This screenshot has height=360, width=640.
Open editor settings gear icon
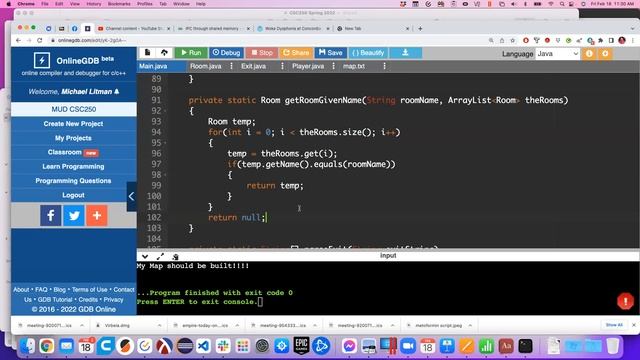coord(605,53)
